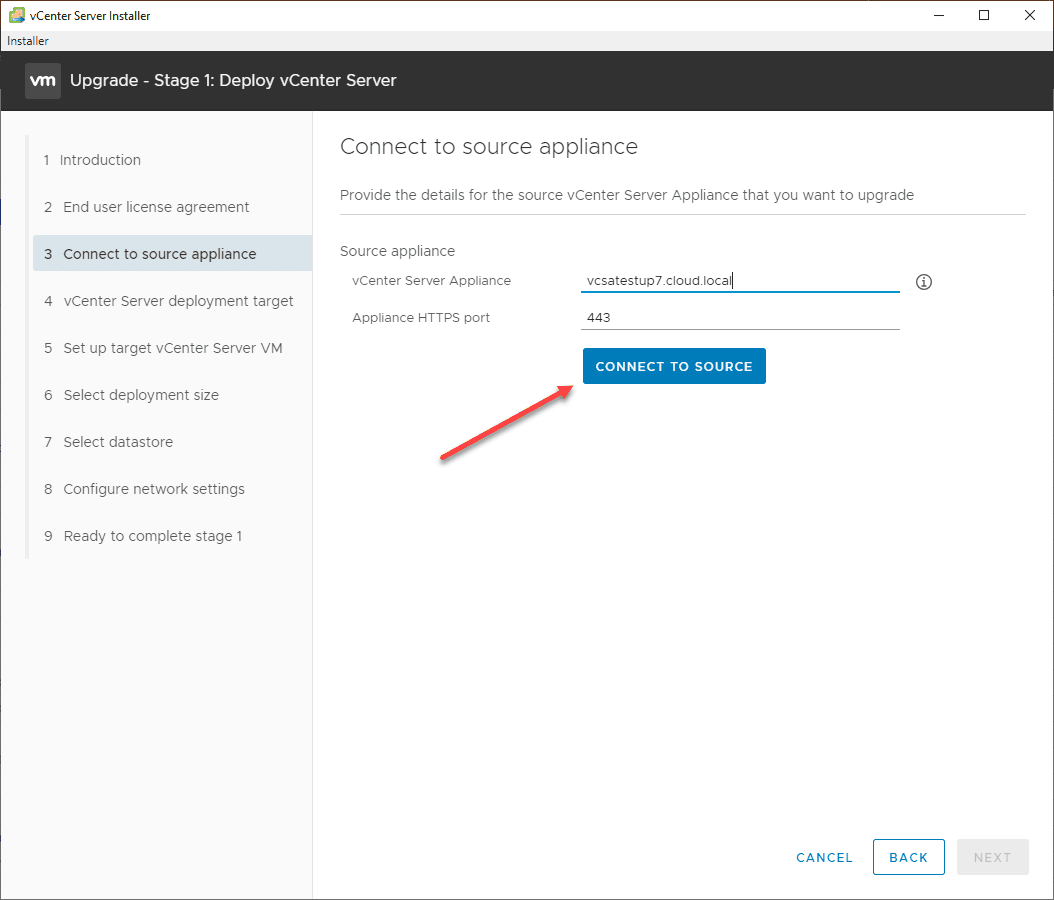
Task: Cancel the upgrade wizard
Action: tap(824, 857)
